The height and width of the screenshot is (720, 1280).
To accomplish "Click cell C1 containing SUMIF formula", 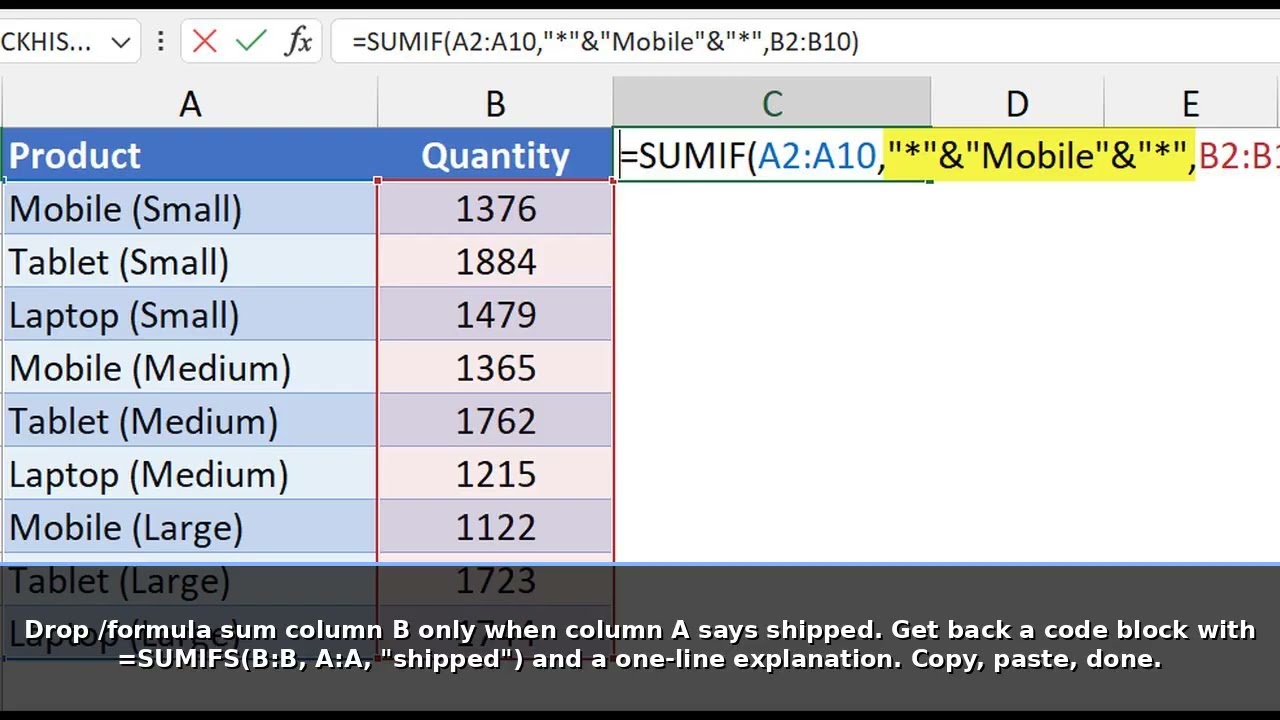I will pyautogui.click(x=772, y=155).
